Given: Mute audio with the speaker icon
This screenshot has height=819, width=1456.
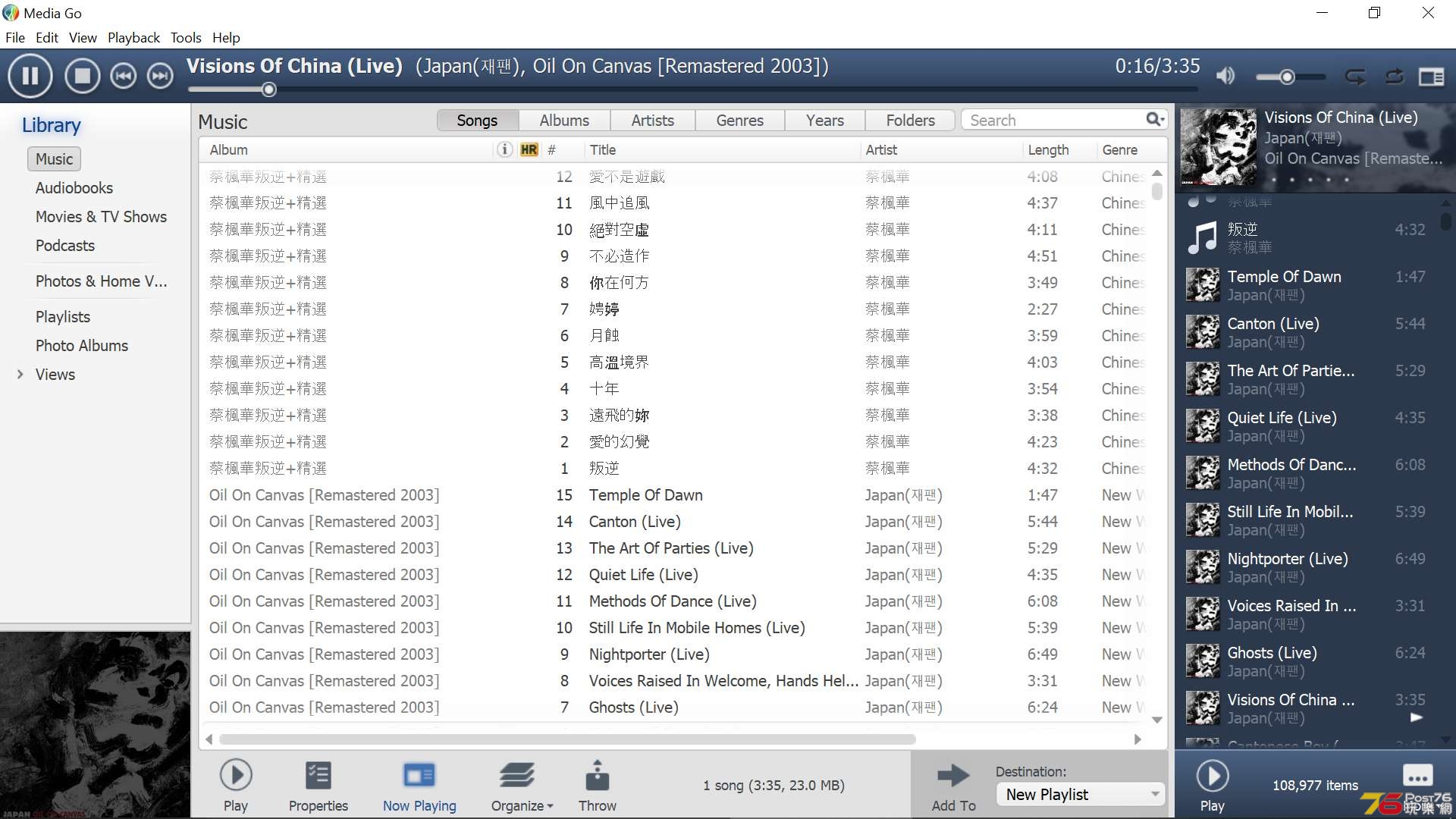Looking at the screenshot, I should pyautogui.click(x=1225, y=76).
